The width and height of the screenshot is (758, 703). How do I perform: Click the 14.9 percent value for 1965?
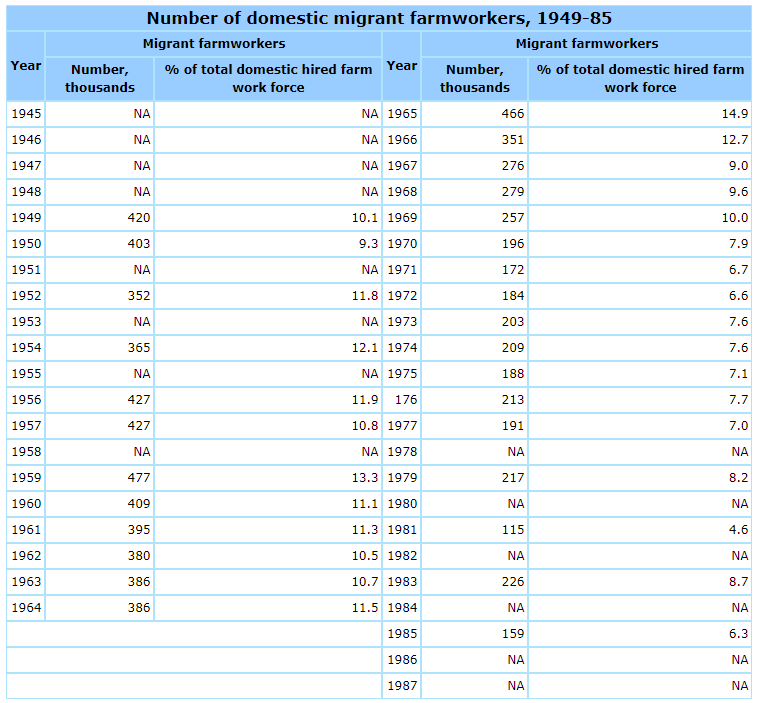point(735,113)
